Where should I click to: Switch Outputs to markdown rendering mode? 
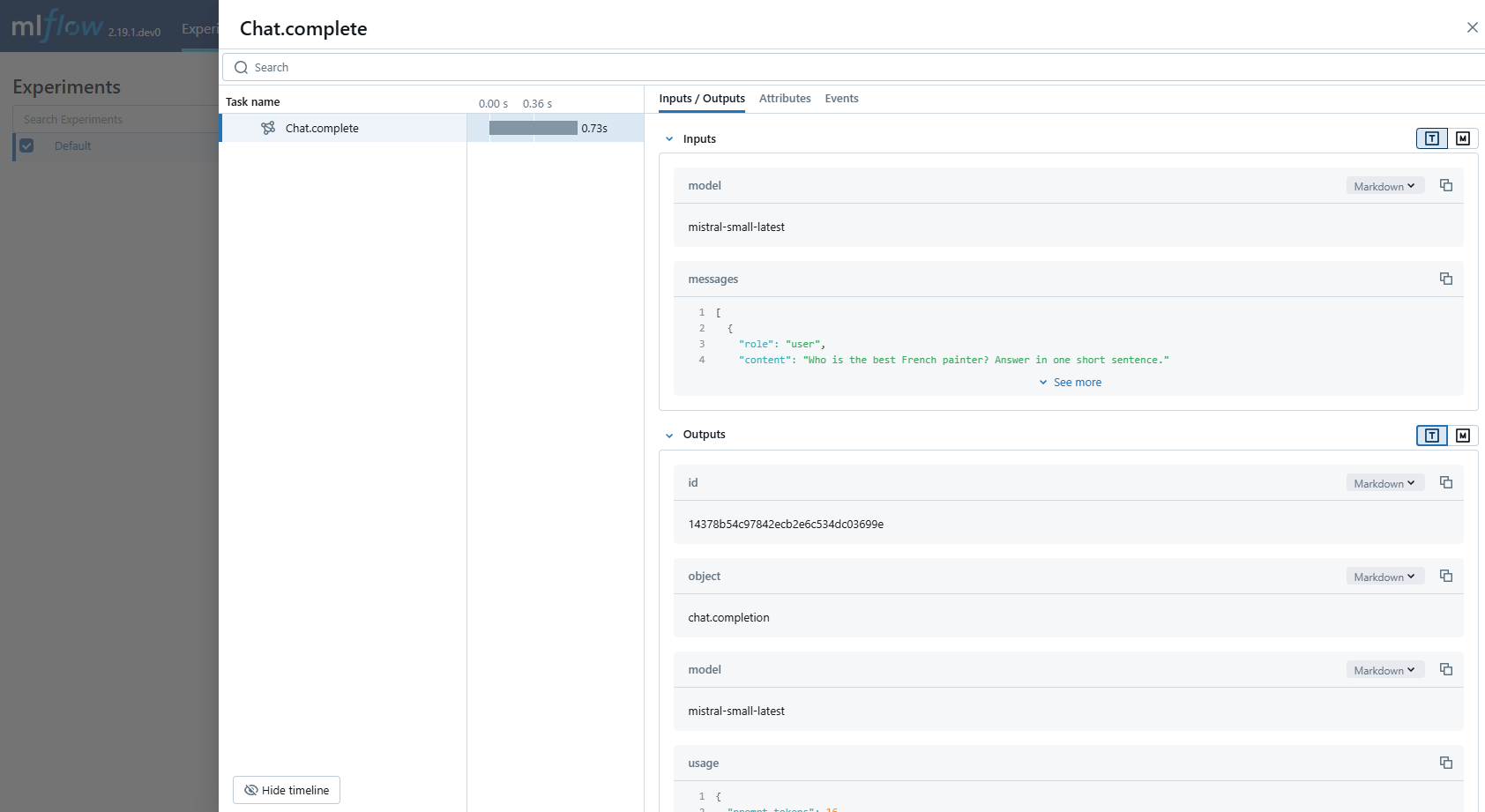1463,436
